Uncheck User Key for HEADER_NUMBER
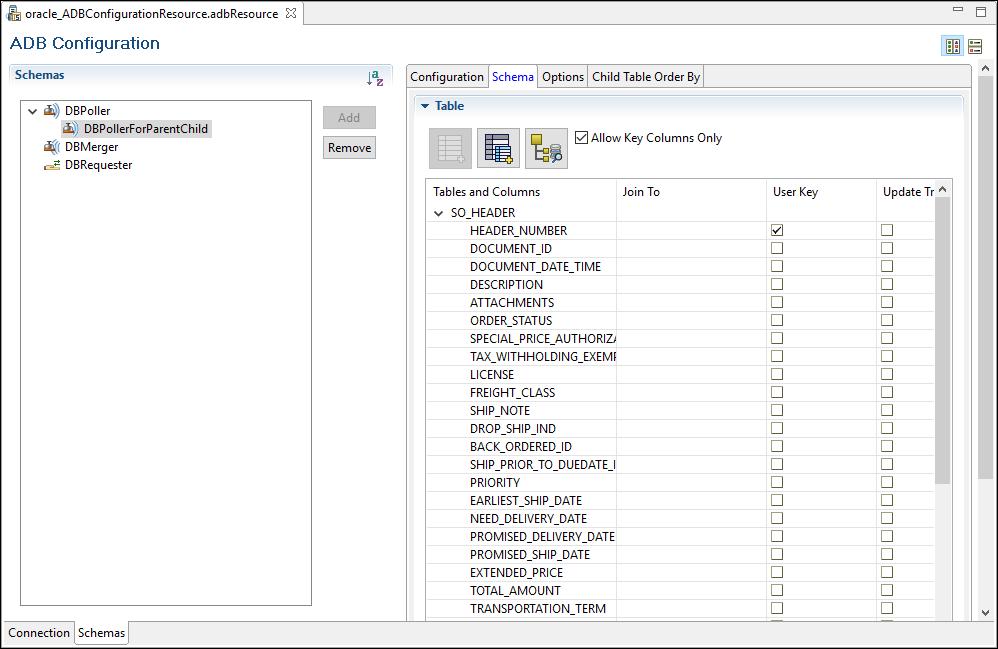This screenshot has height=649, width=998. coord(777,230)
